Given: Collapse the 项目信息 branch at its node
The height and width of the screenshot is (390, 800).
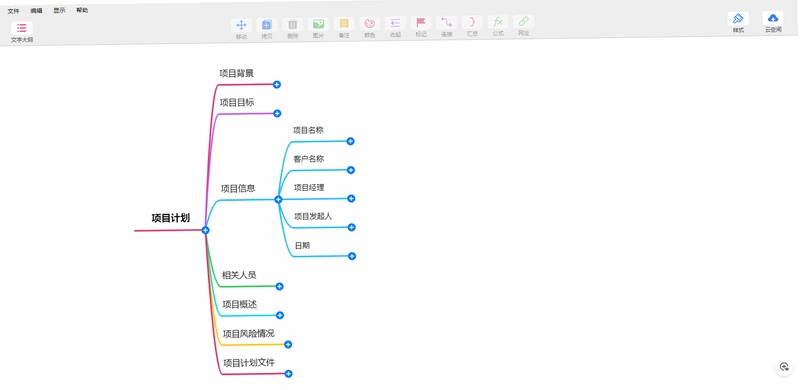Looking at the screenshot, I should pyautogui.click(x=278, y=199).
